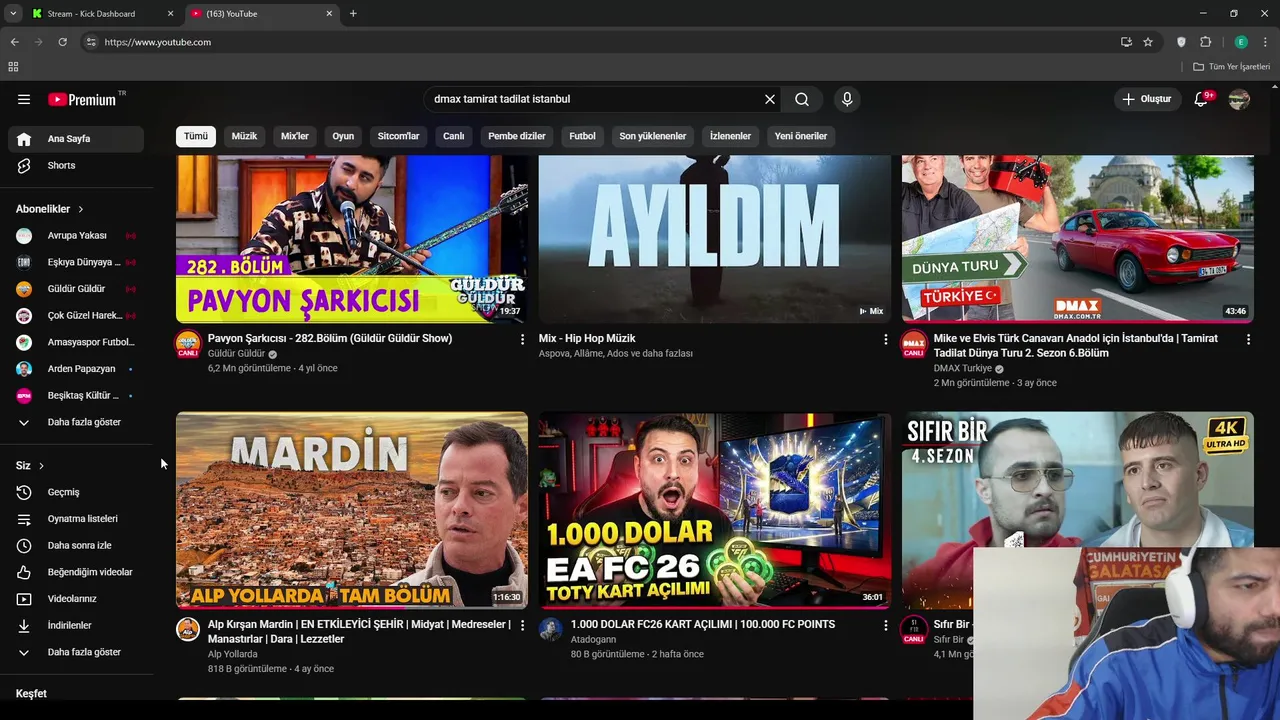The image size is (1280, 720).
Task: Click the magnifier search button
Action: point(802,99)
